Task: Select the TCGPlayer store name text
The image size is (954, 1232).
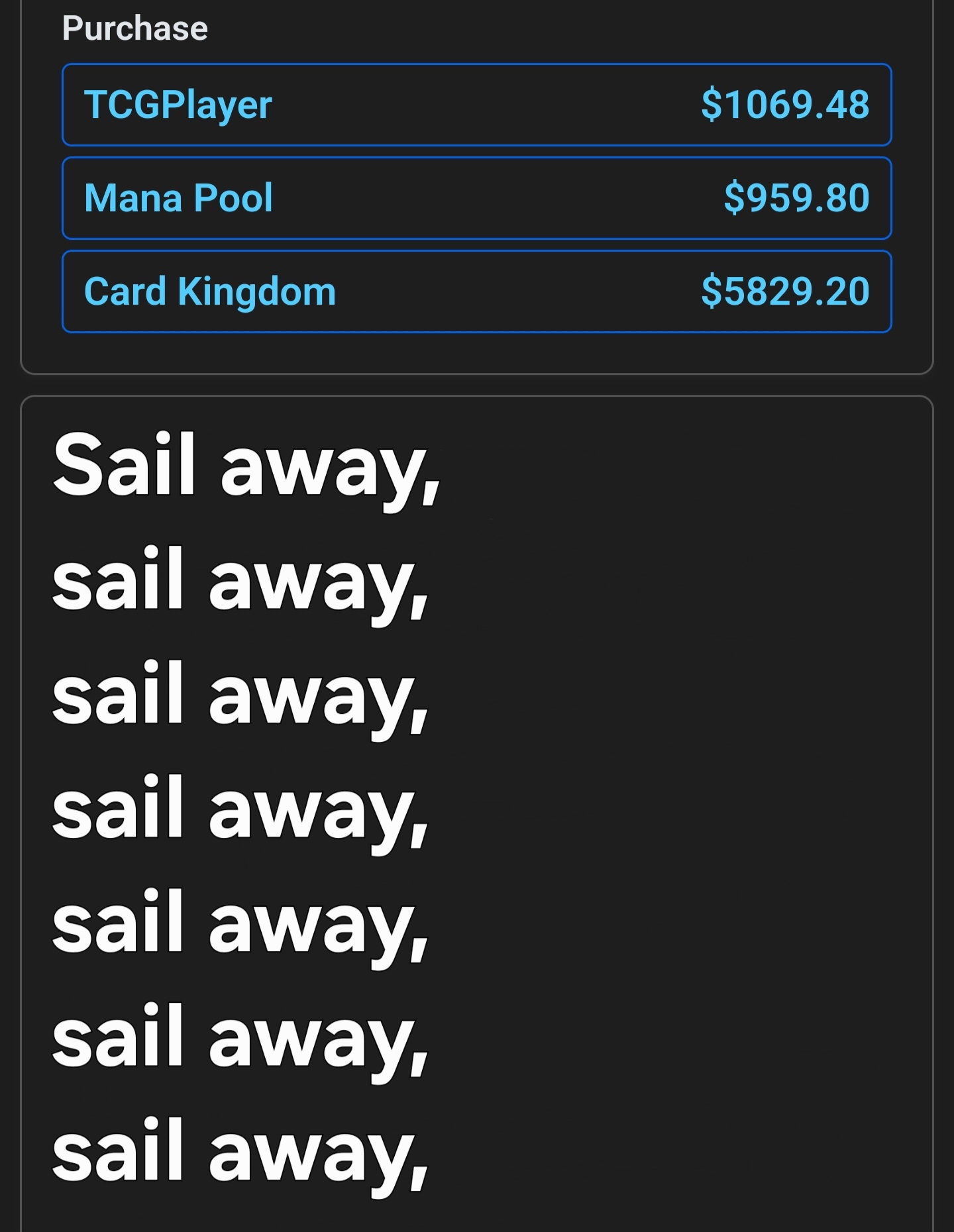Action: [x=178, y=105]
